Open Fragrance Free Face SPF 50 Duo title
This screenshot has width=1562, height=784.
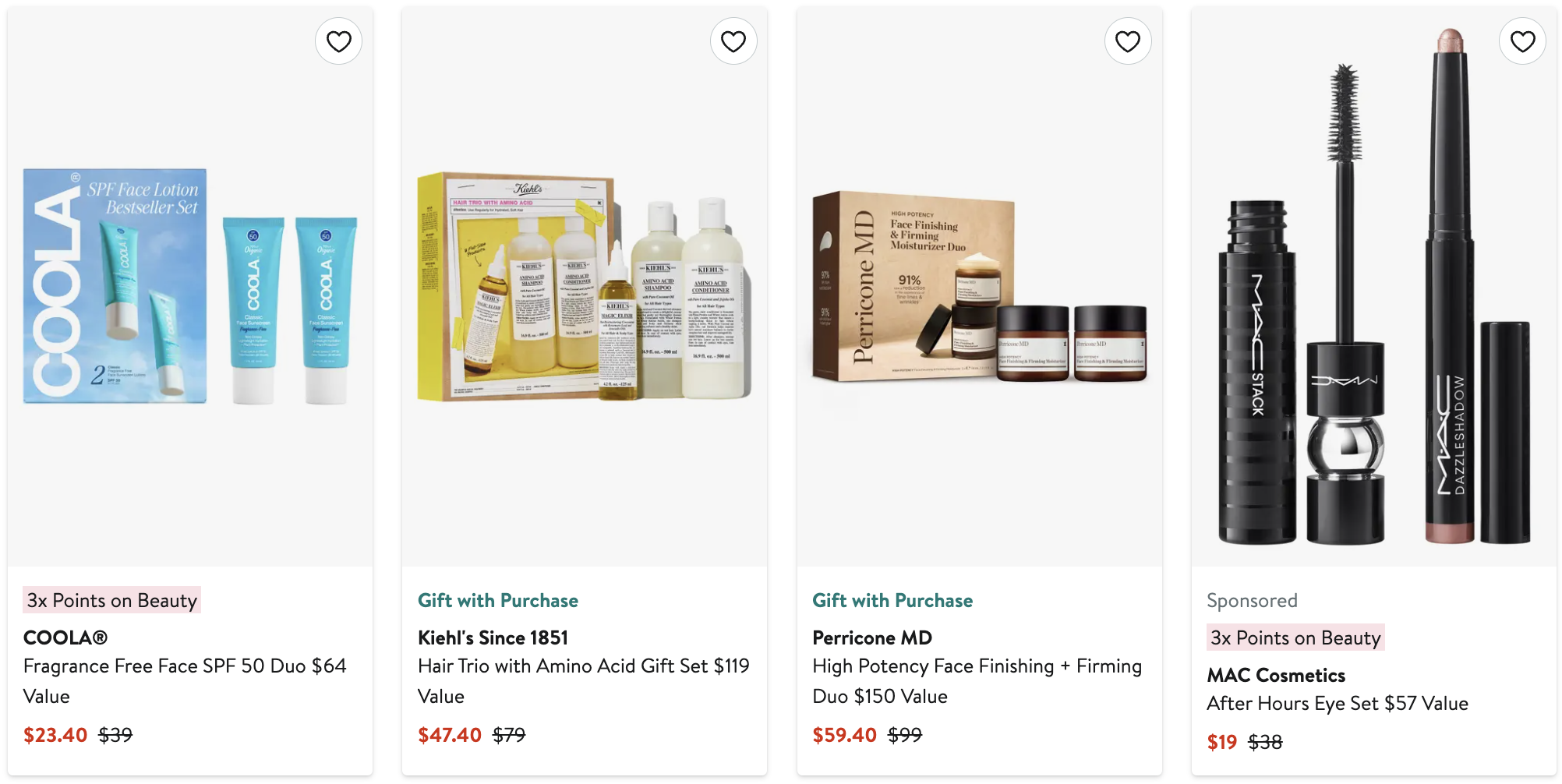click(x=185, y=681)
